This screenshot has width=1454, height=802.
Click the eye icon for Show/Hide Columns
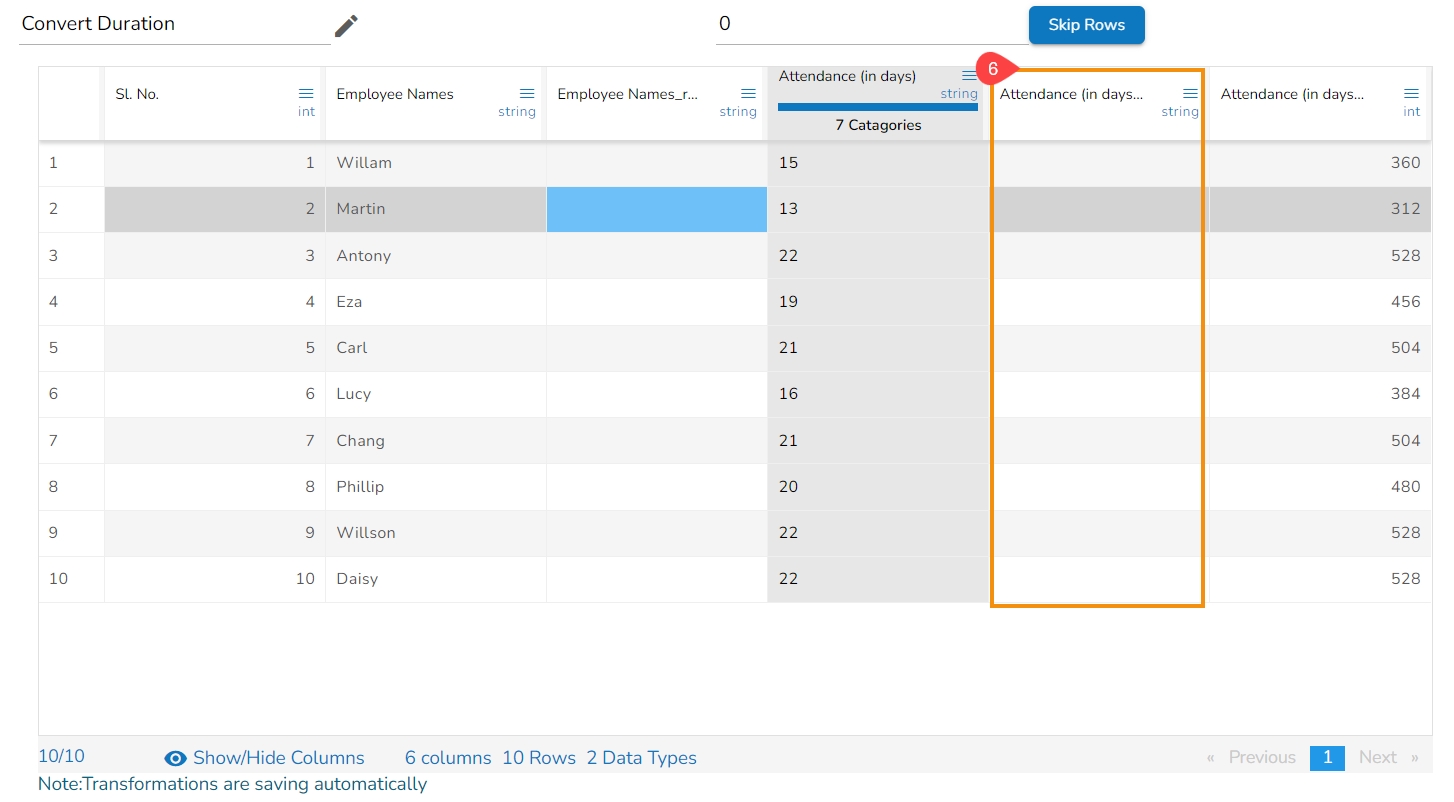coord(175,758)
